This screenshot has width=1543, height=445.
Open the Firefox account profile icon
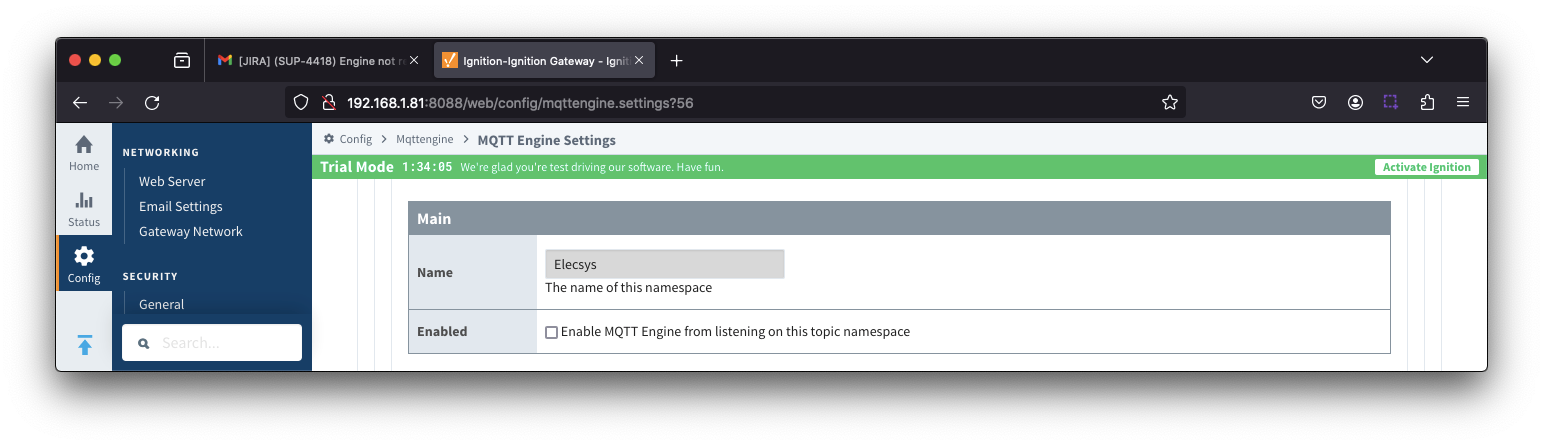(1355, 102)
